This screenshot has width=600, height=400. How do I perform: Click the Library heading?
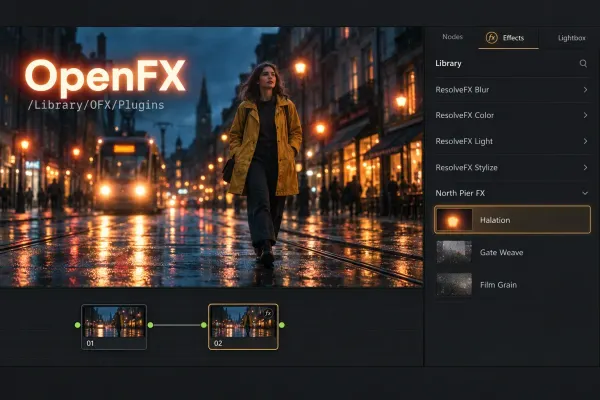[448, 64]
